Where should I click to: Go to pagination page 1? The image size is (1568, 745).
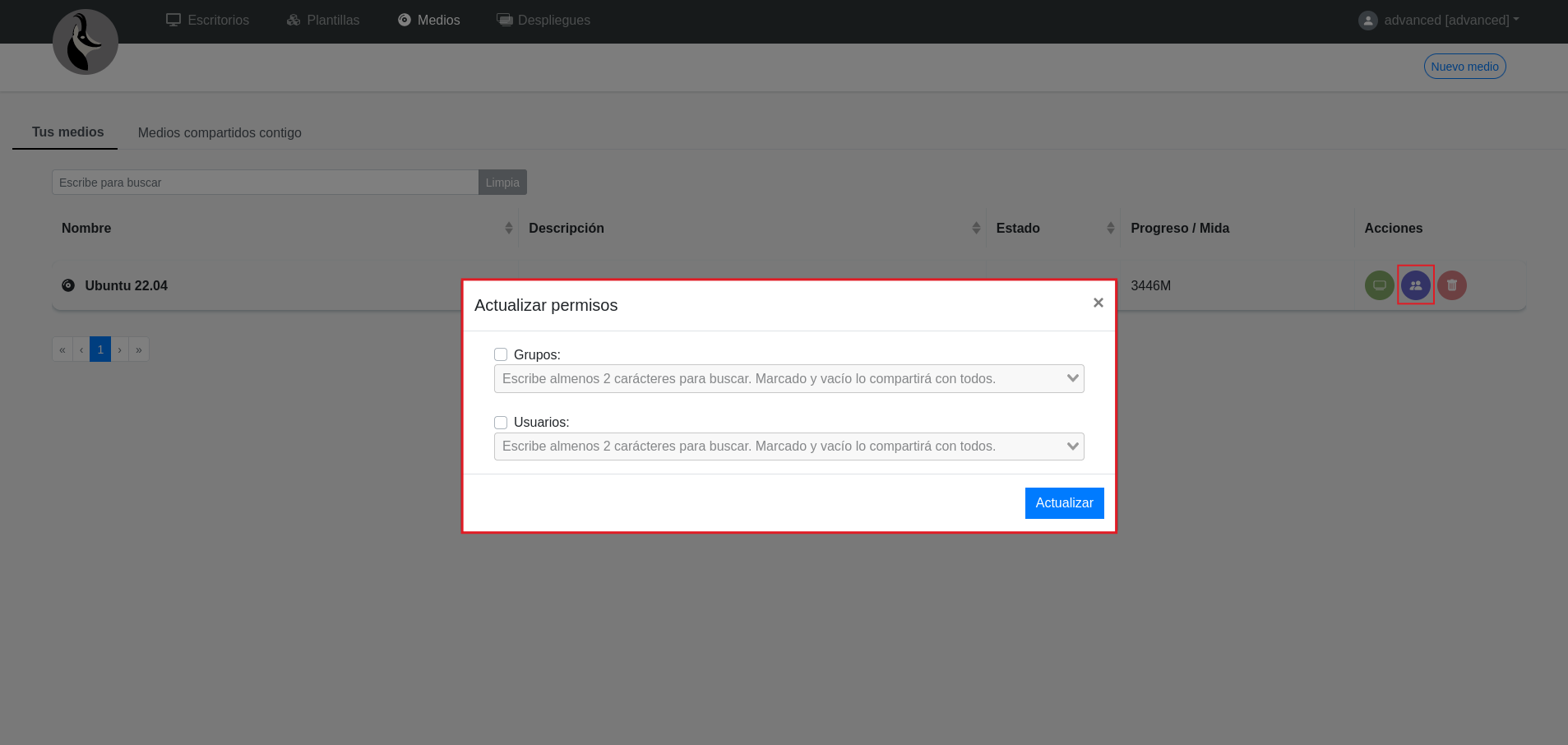point(100,349)
